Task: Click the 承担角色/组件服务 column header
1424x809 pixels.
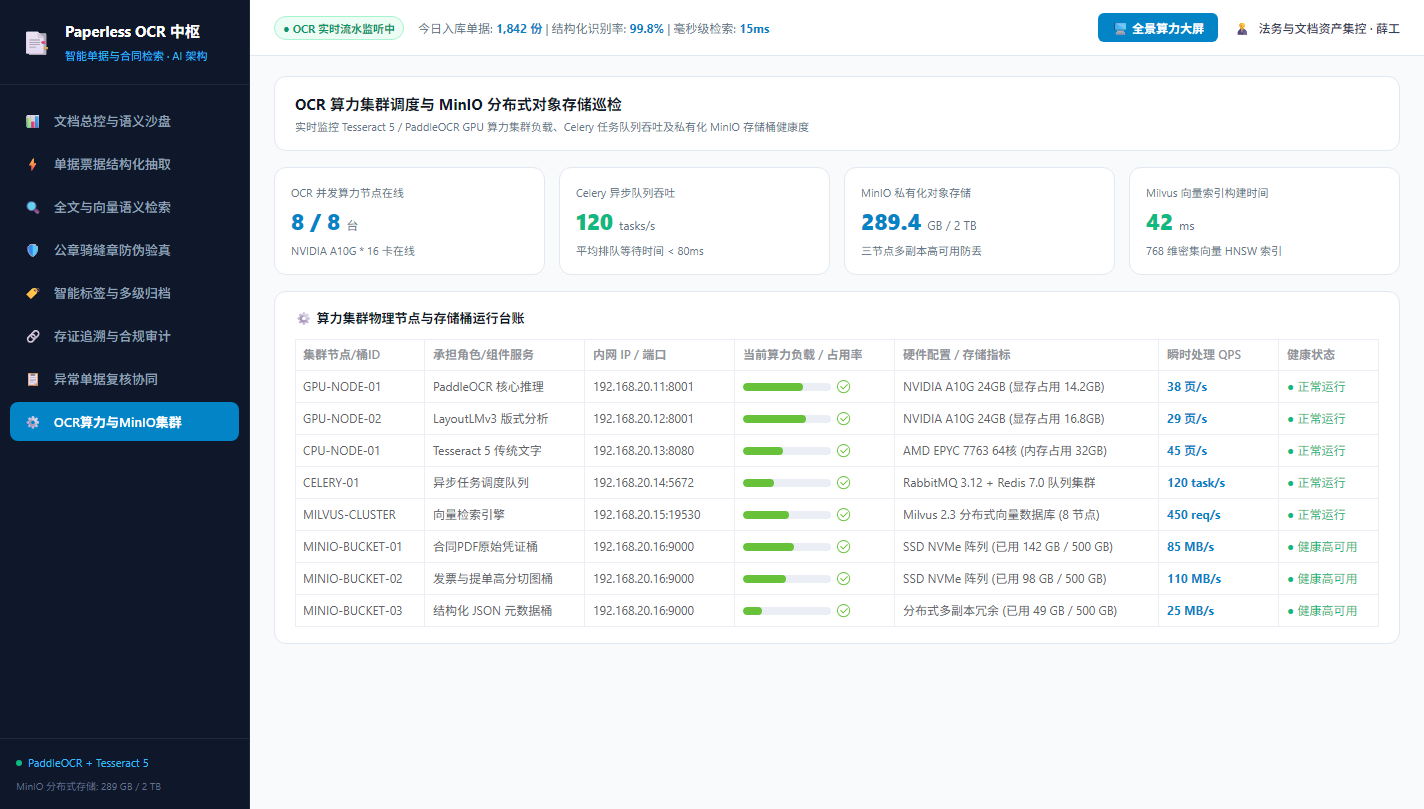Action: [505, 355]
